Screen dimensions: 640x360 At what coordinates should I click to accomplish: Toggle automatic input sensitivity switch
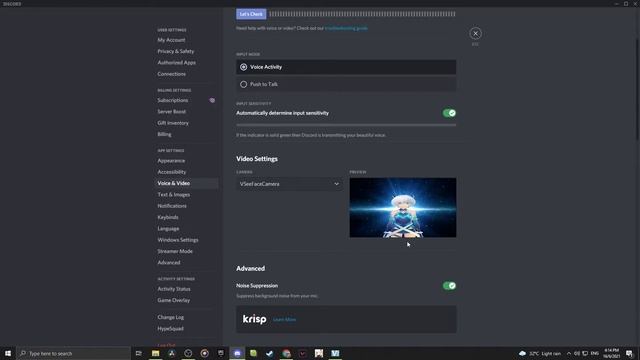coord(449,113)
